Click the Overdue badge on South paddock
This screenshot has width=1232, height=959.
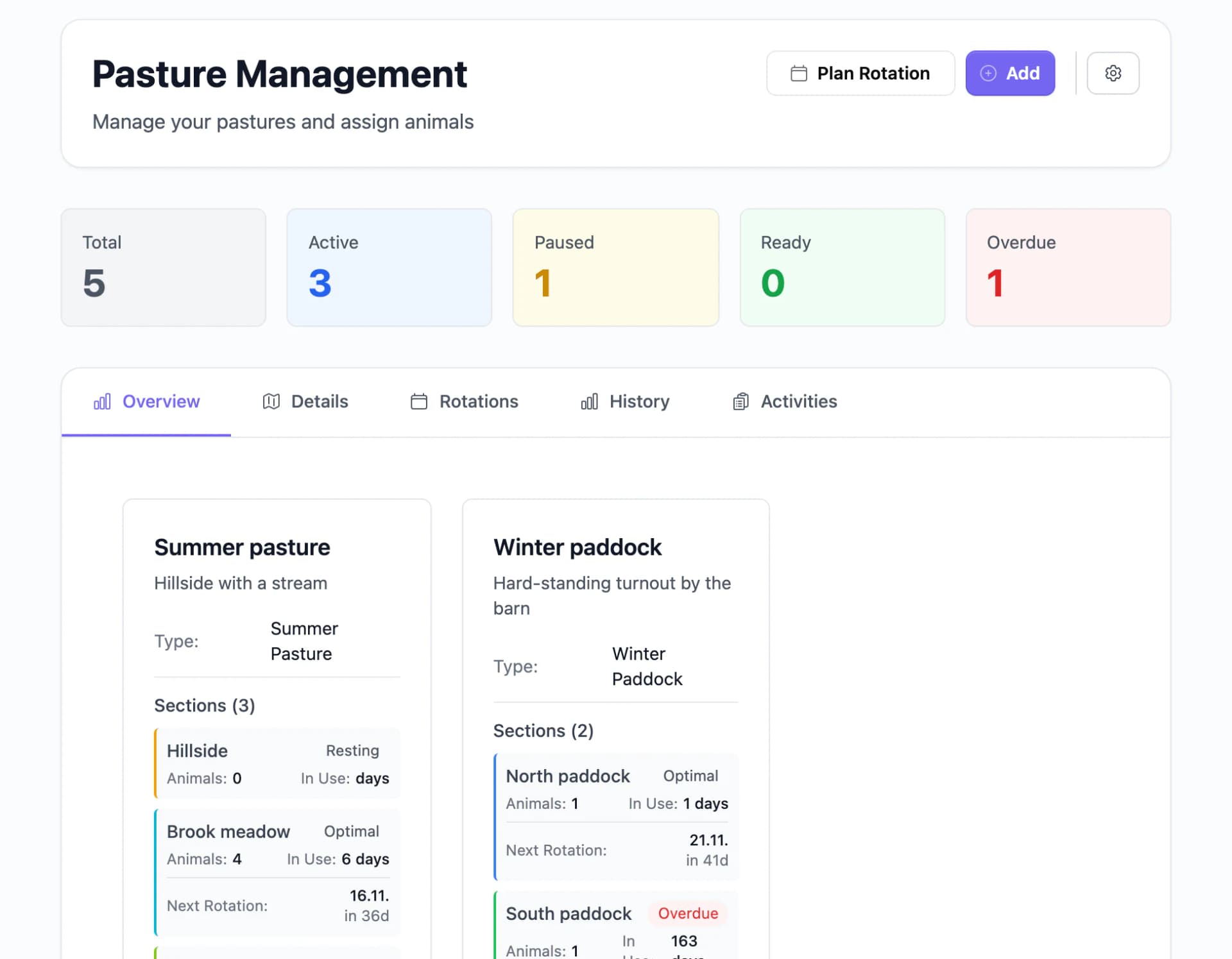tap(688, 913)
